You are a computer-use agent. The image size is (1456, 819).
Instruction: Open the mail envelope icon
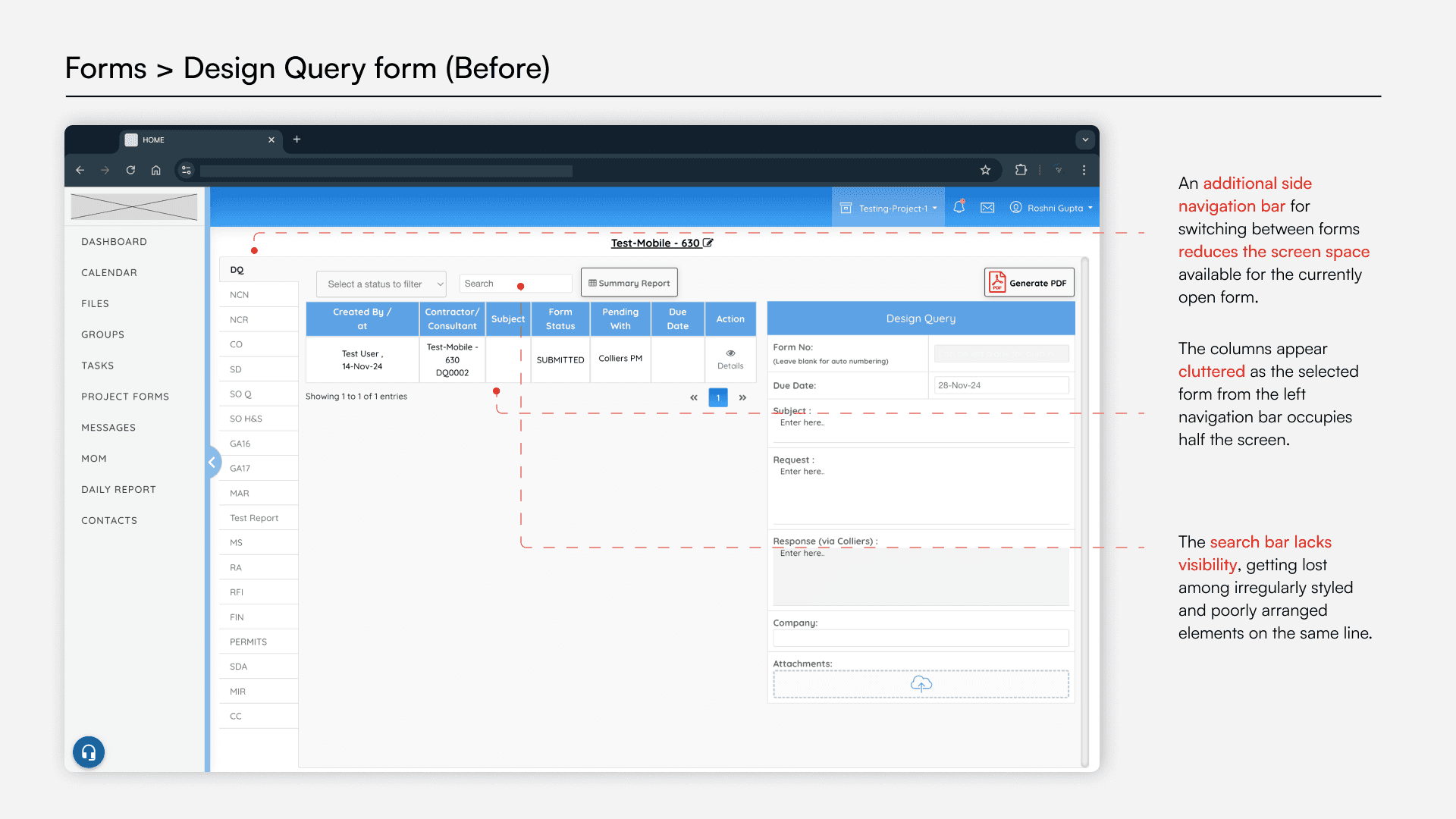click(987, 208)
